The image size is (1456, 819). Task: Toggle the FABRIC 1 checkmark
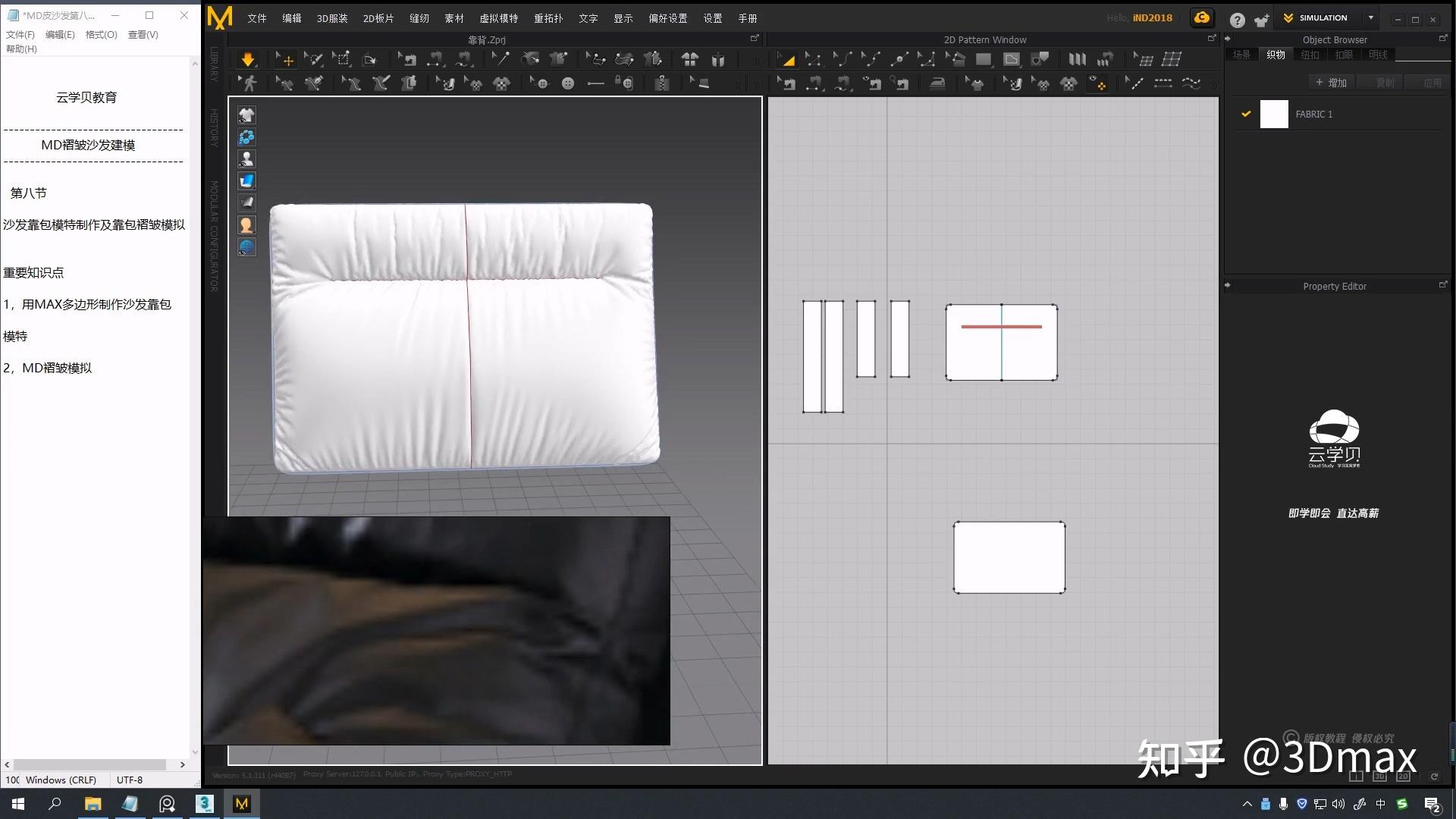(x=1245, y=114)
